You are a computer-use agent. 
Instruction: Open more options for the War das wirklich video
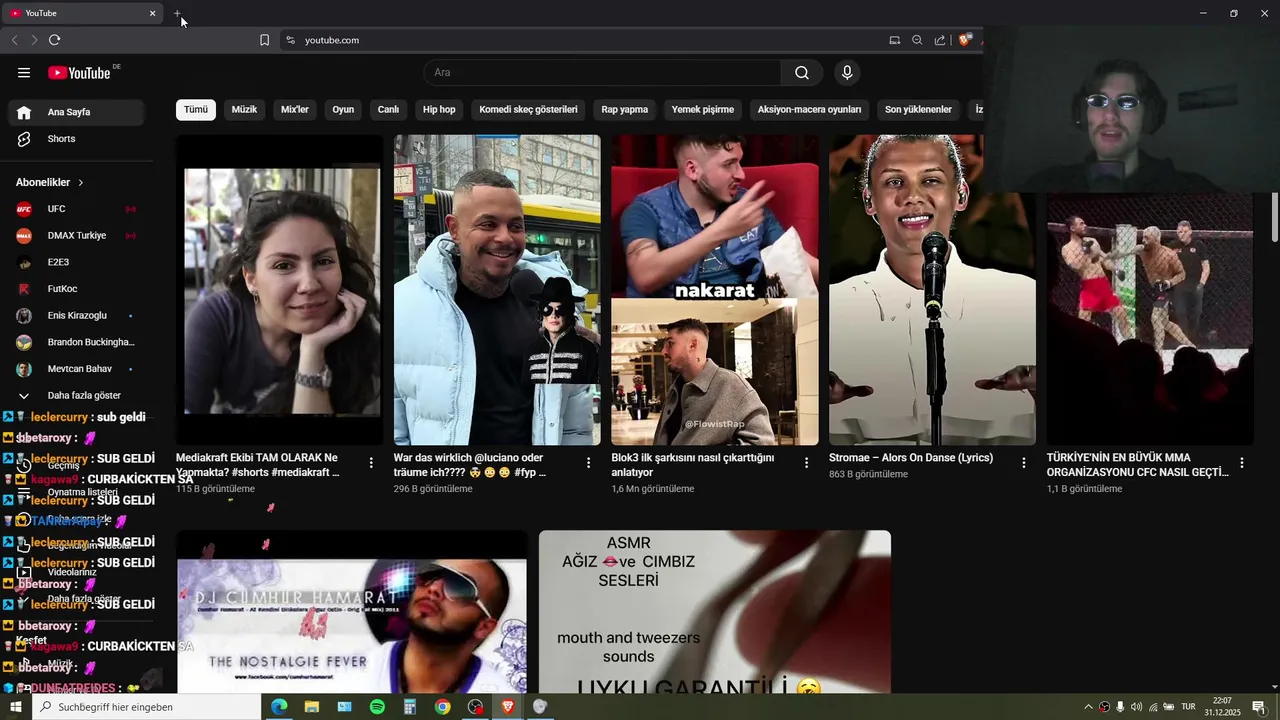(588, 463)
